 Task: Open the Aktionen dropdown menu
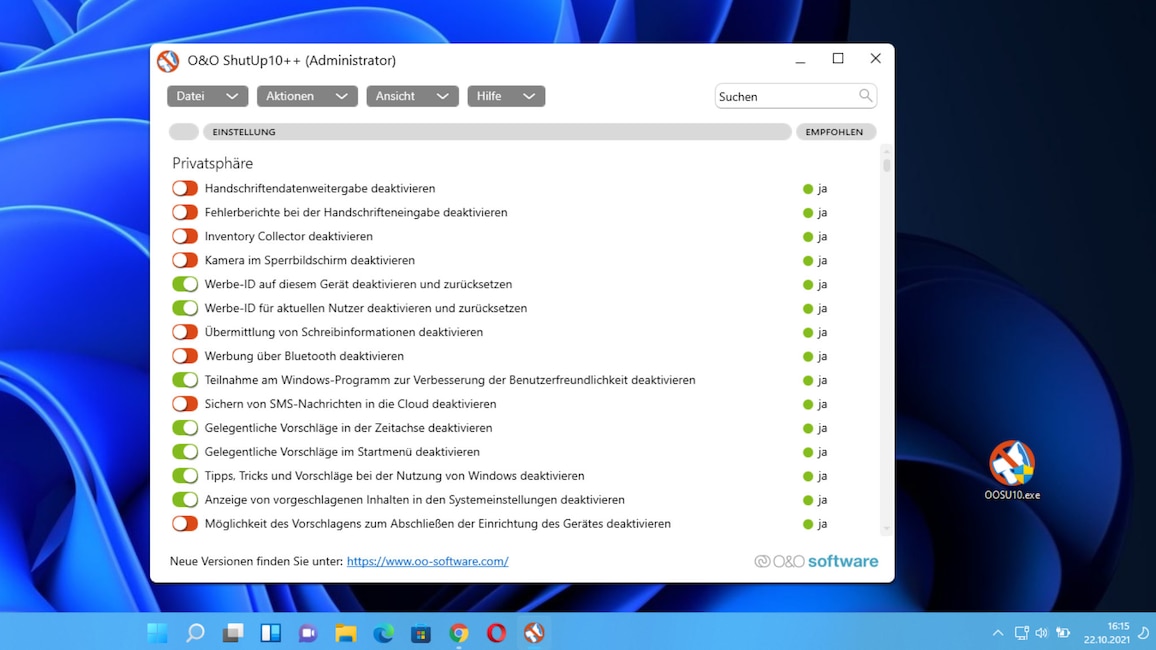tap(307, 96)
